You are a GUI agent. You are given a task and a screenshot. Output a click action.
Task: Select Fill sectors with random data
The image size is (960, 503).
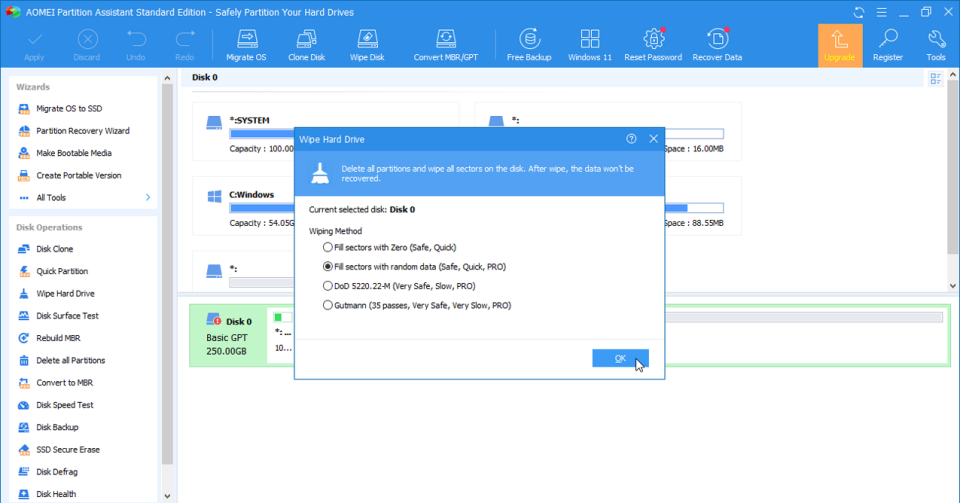414,267
